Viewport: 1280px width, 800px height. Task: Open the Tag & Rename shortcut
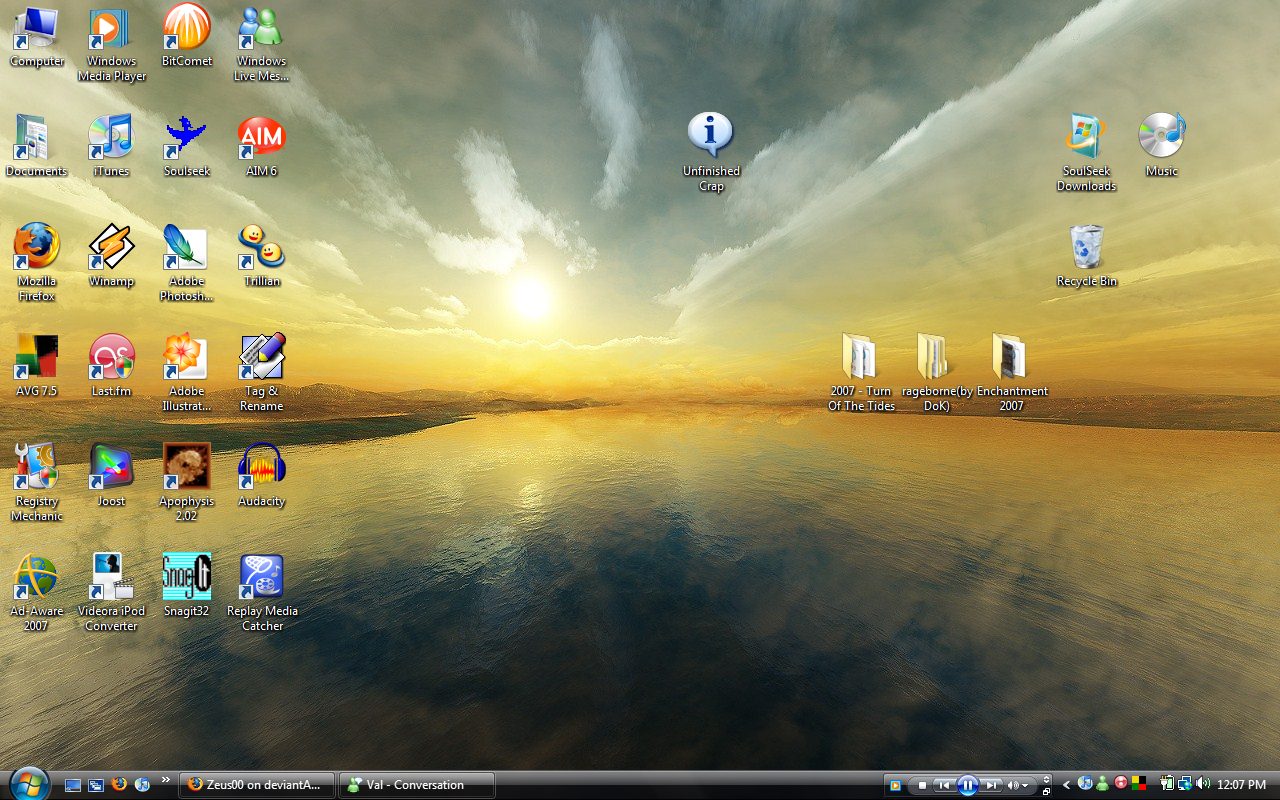[x=261, y=373]
